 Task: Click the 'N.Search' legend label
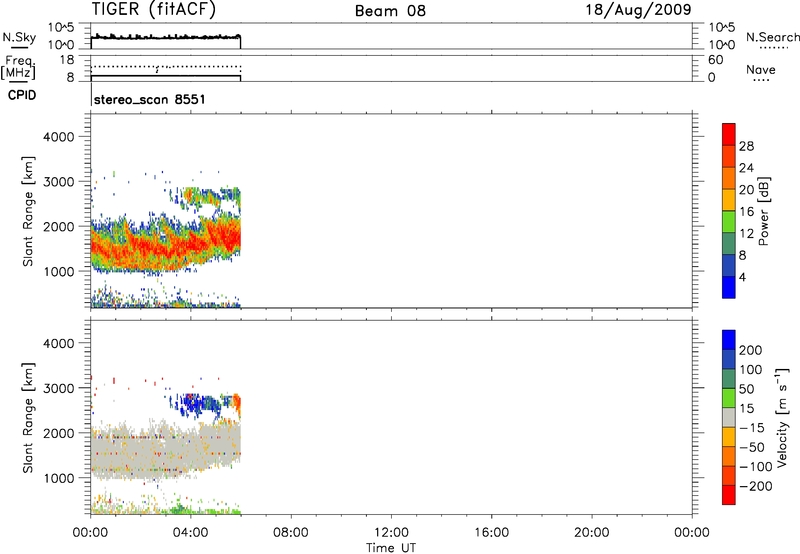point(772,37)
